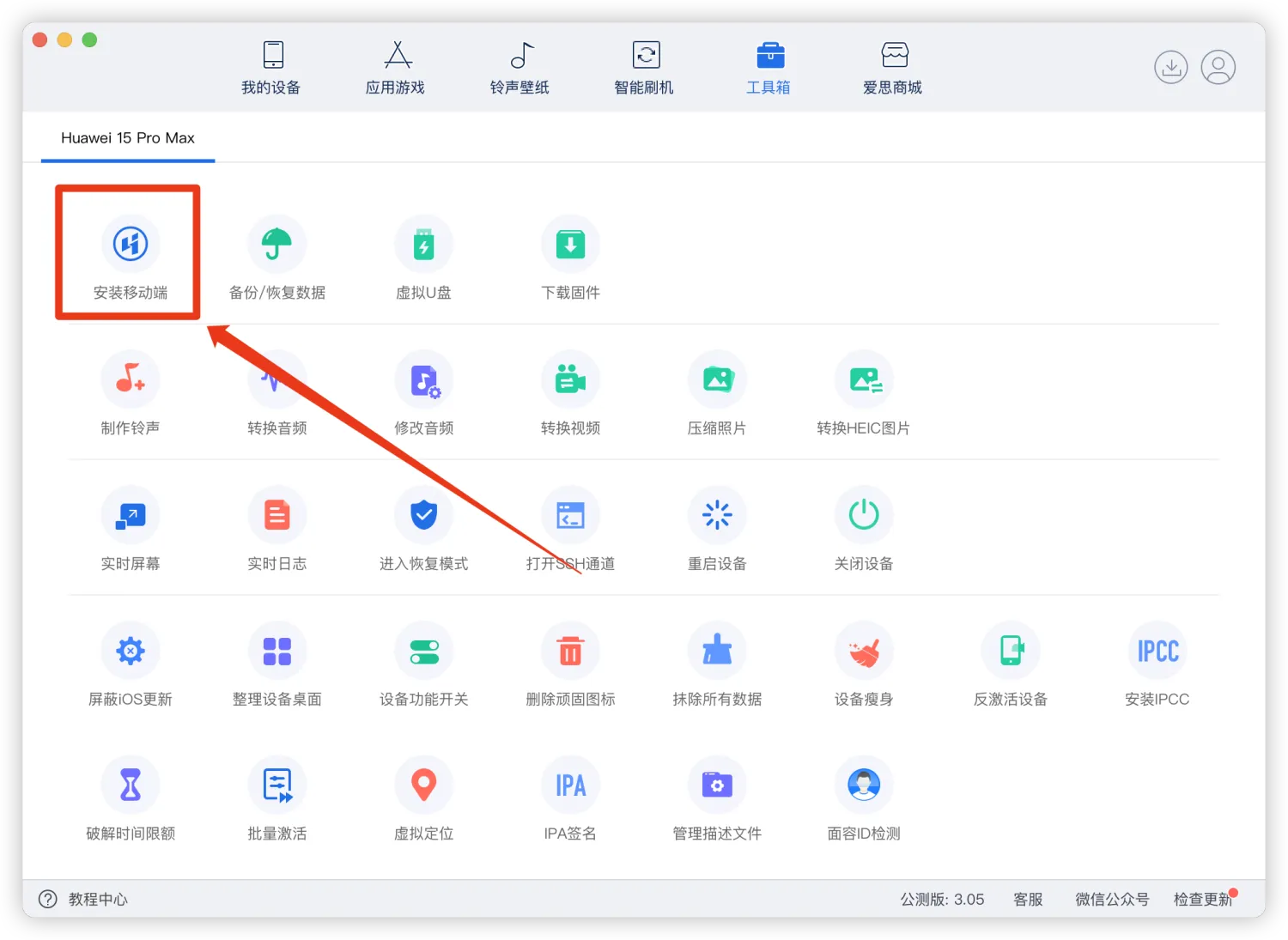Open the 教程中心 help link

83,899
